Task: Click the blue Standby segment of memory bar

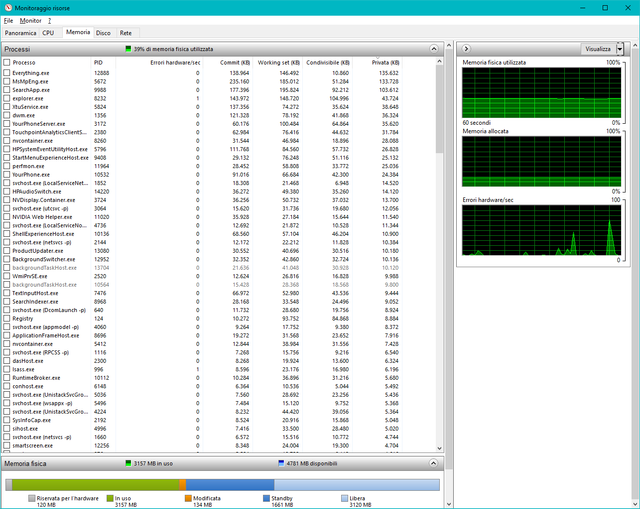Action: point(230,485)
